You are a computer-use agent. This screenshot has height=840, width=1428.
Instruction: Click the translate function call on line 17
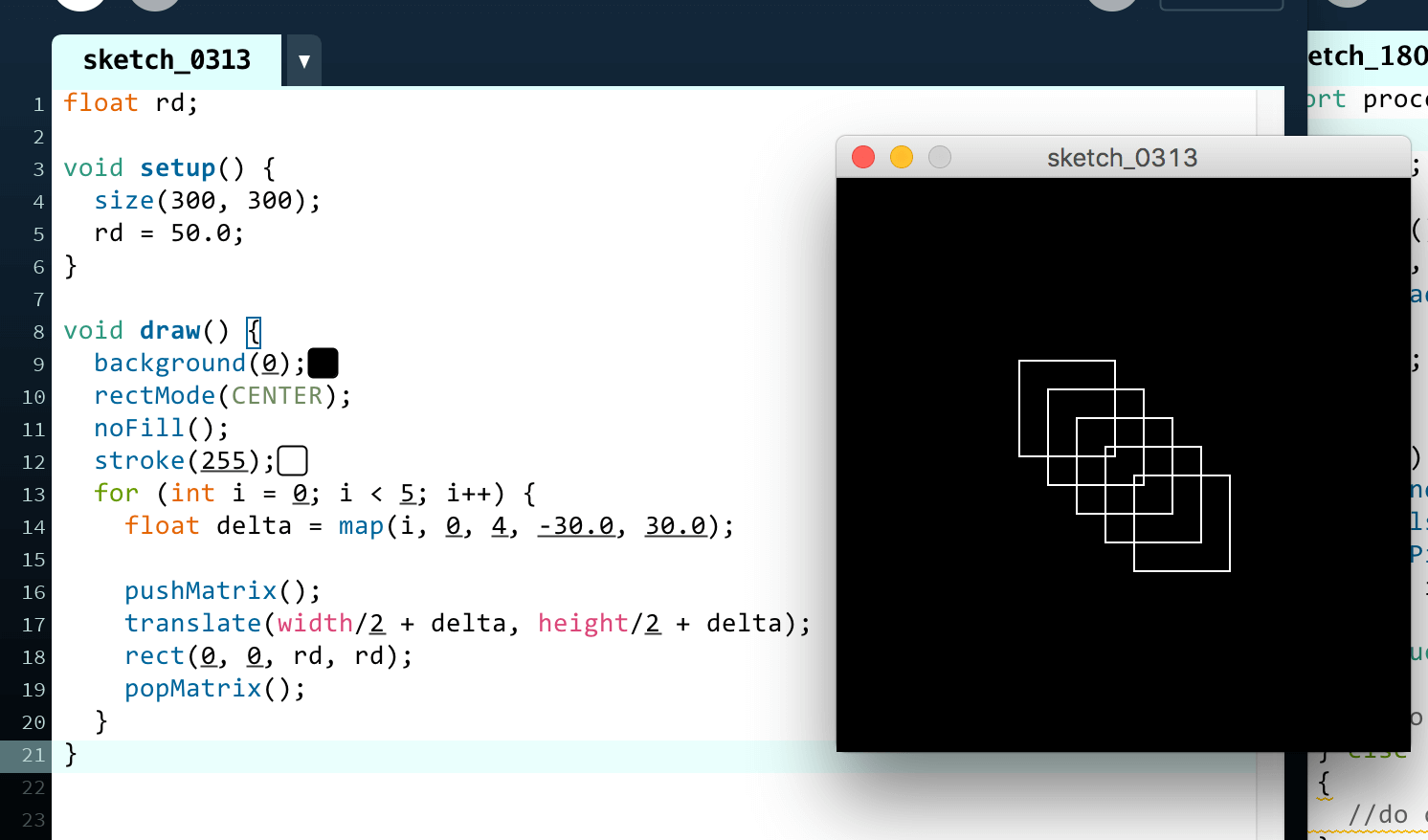pyautogui.click(x=192, y=624)
